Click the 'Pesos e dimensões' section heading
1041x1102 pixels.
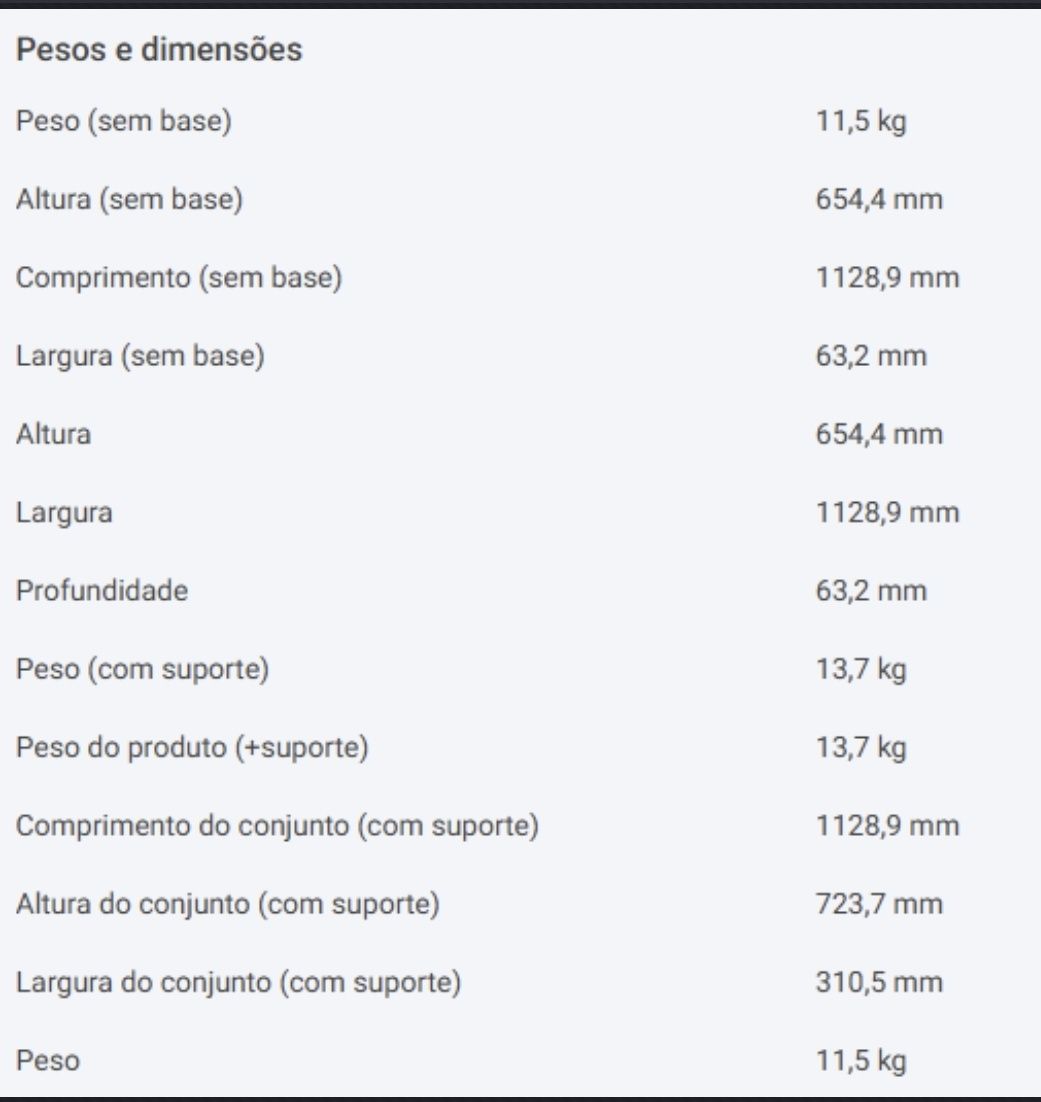tap(159, 50)
